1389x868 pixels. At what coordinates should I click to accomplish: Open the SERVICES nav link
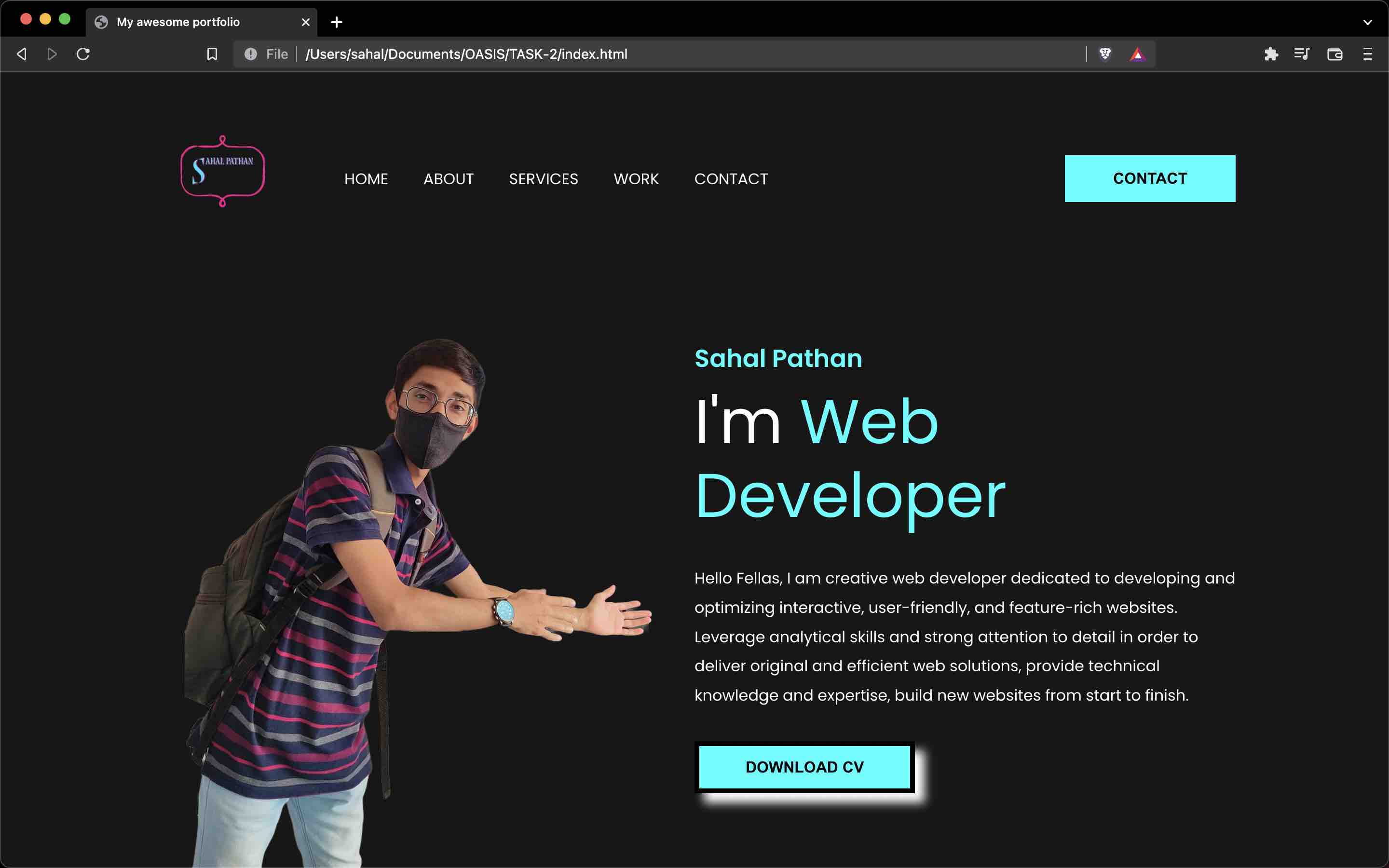point(543,179)
